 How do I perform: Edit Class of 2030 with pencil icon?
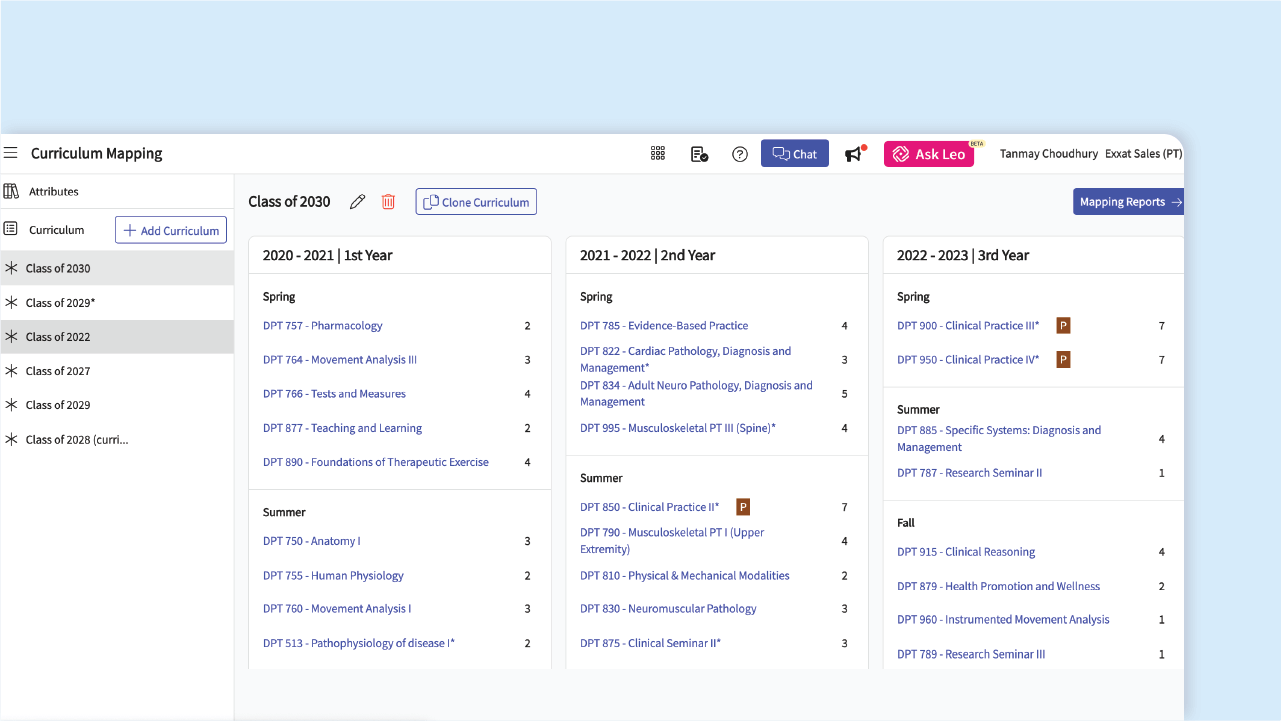click(x=357, y=202)
